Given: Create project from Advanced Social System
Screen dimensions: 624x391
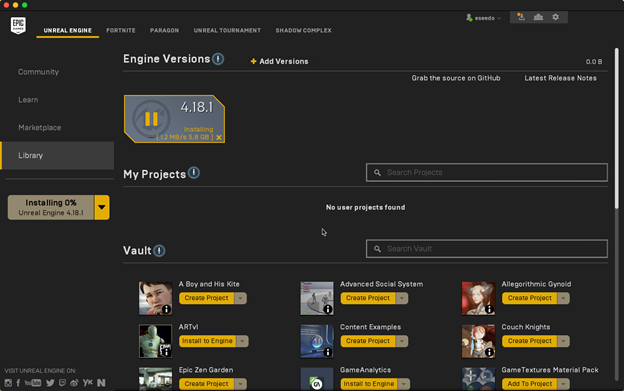Looking at the screenshot, I should coord(368,298).
